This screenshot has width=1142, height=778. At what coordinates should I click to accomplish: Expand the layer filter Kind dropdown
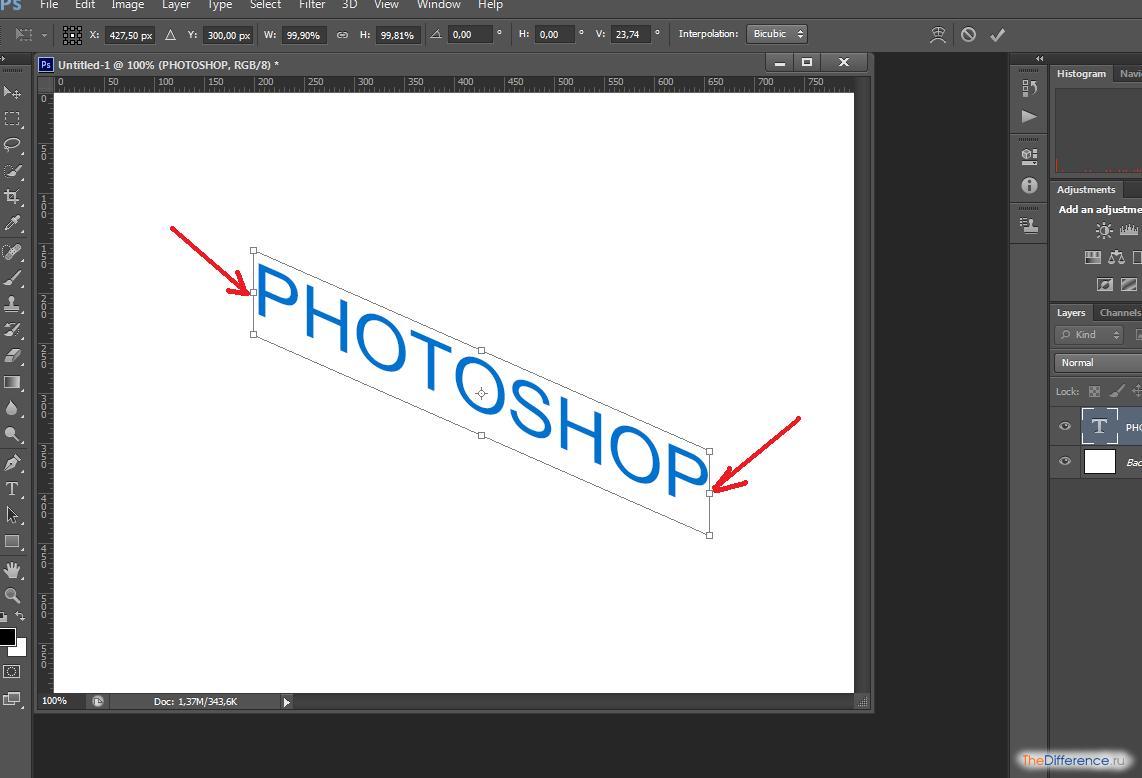[1088, 335]
